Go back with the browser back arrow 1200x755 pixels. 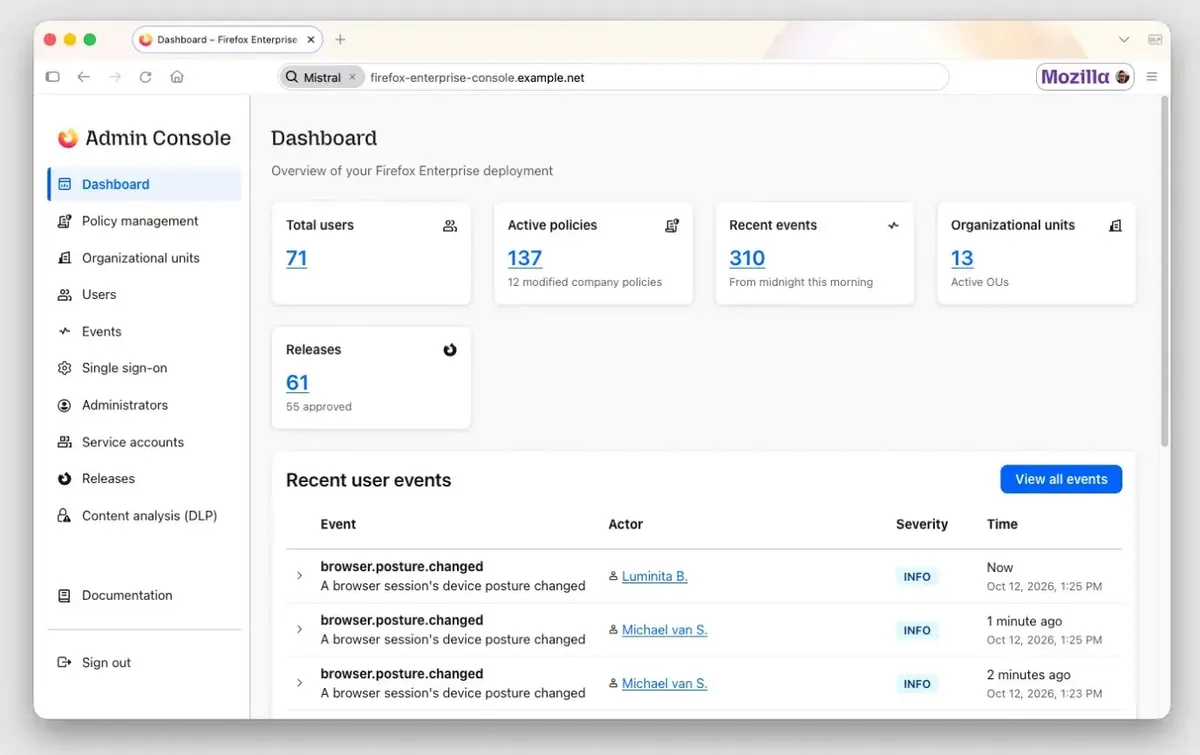point(83,77)
